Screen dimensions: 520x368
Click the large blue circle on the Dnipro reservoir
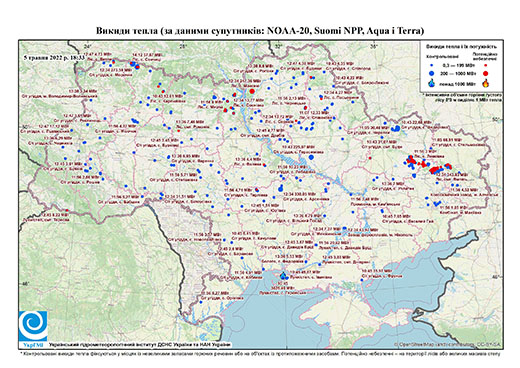(x=311, y=157)
